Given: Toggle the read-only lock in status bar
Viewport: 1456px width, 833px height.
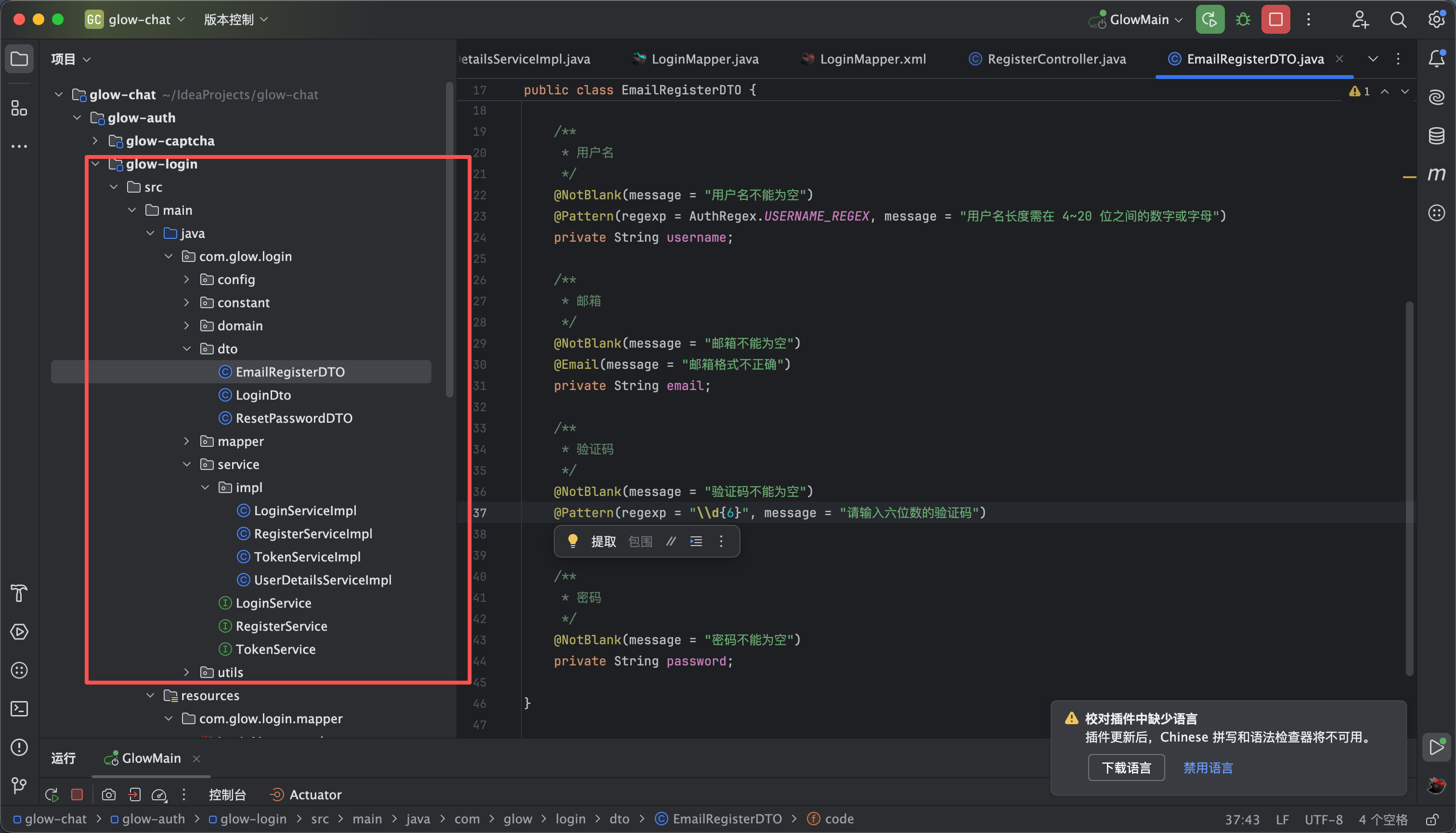Looking at the screenshot, I should tap(1432, 819).
